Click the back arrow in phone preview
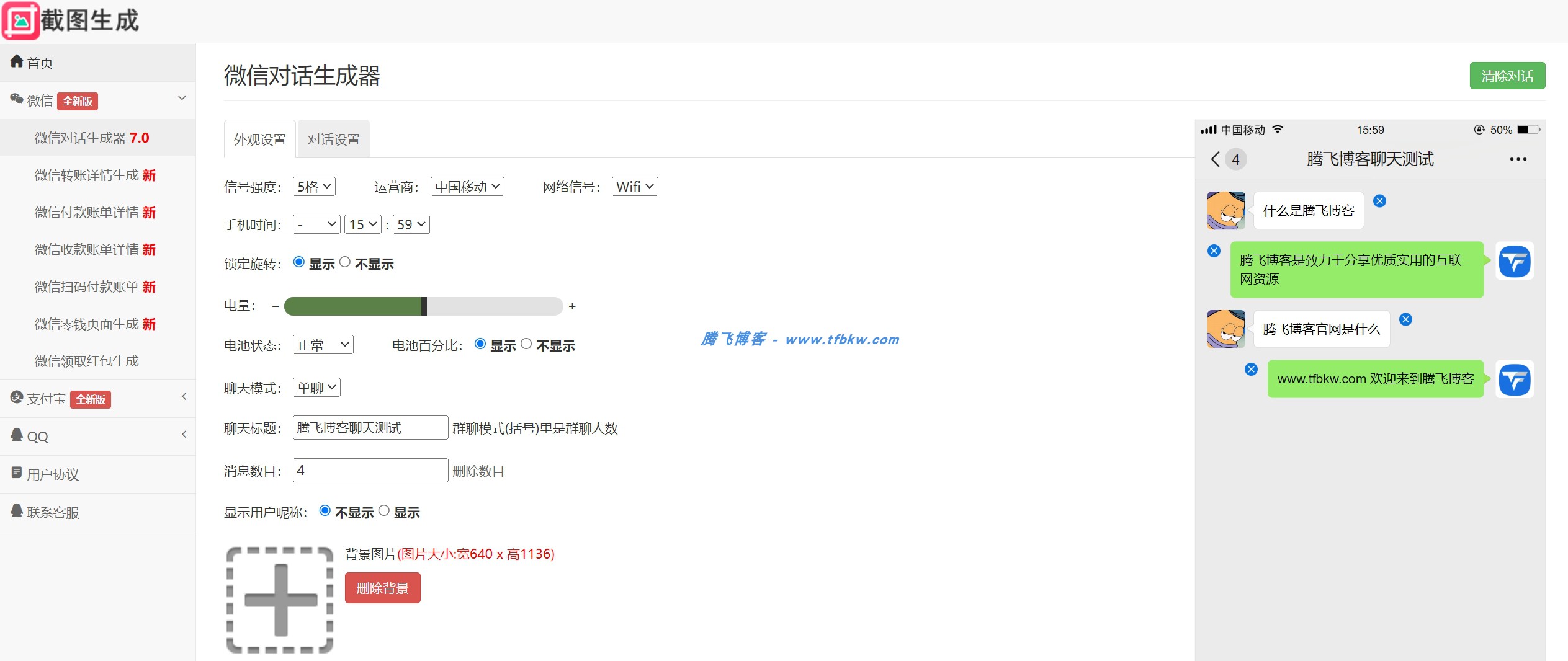This screenshot has width=1568, height=661. 1215,159
